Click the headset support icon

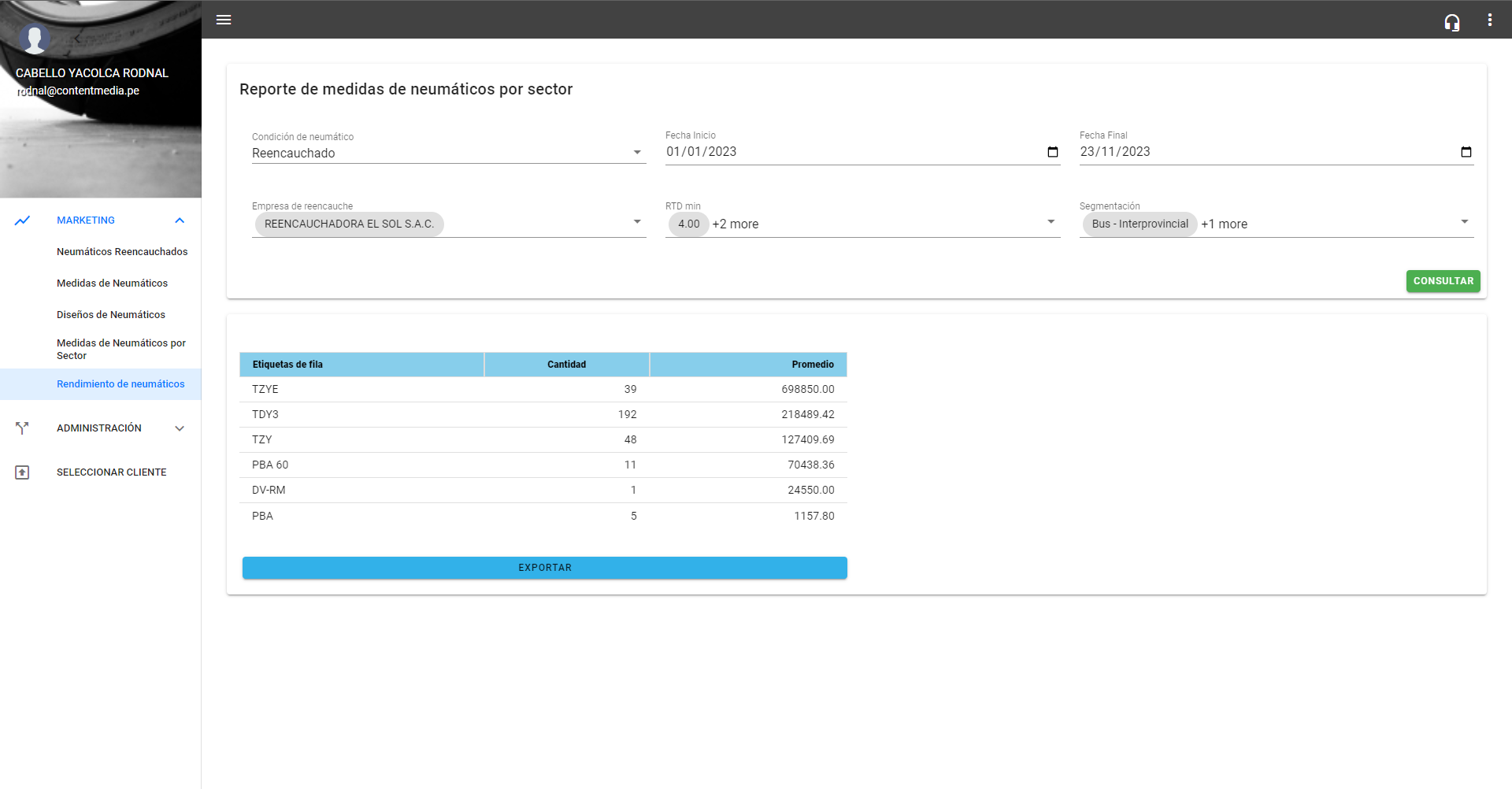[1451, 22]
